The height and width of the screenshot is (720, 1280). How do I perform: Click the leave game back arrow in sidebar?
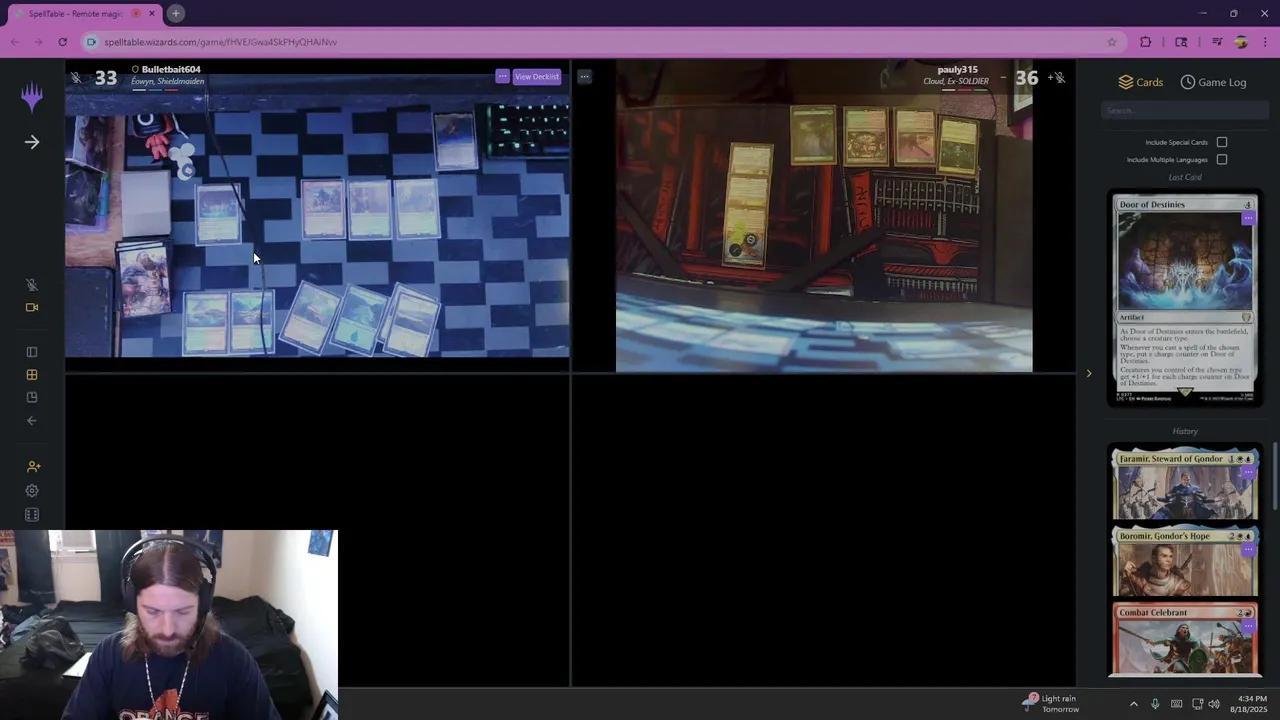[x=32, y=421]
